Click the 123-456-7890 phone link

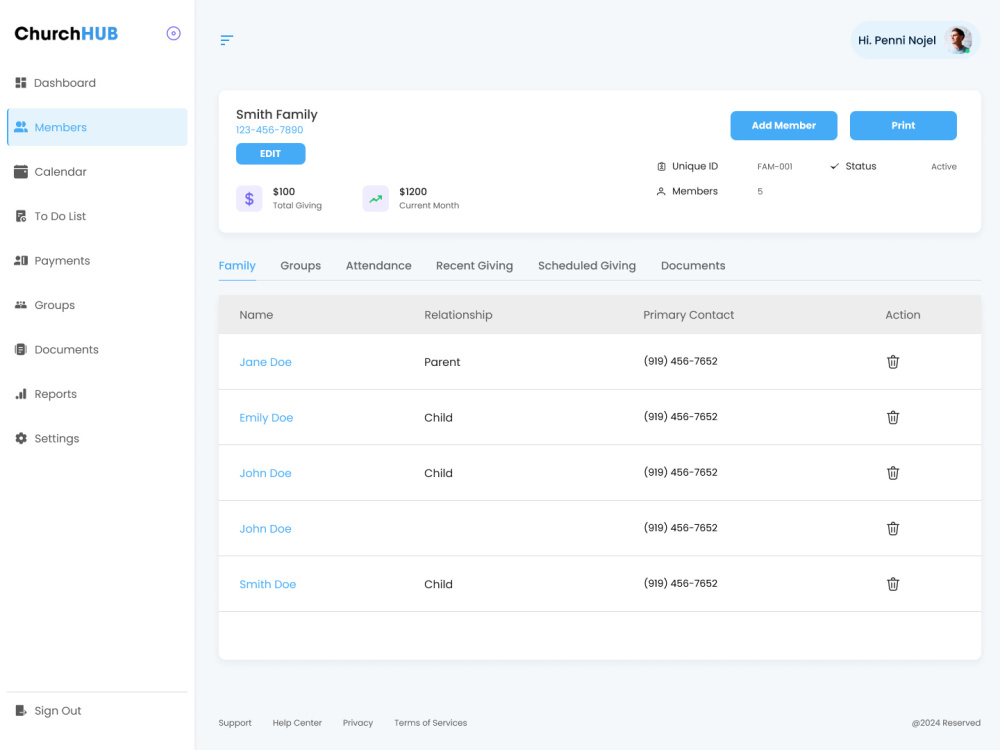click(x=270, y=130)
